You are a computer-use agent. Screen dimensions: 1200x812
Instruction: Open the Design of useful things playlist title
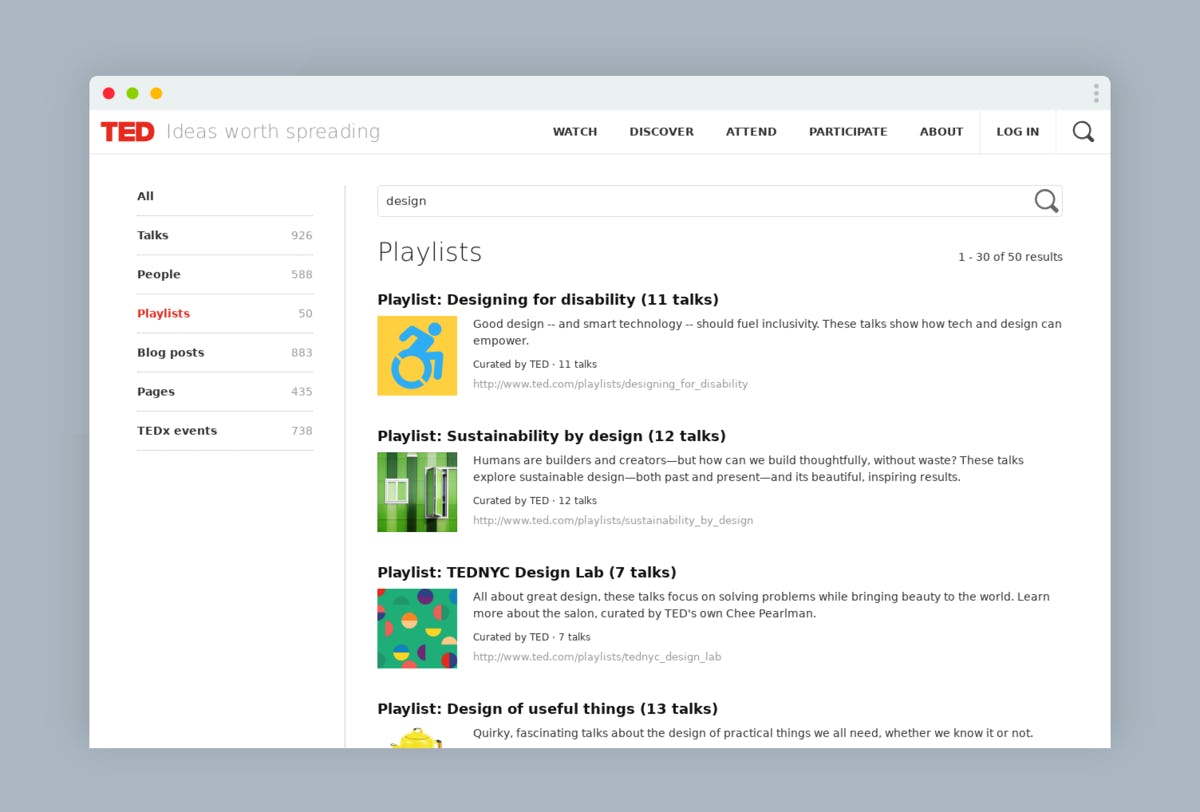pos(548,709)
